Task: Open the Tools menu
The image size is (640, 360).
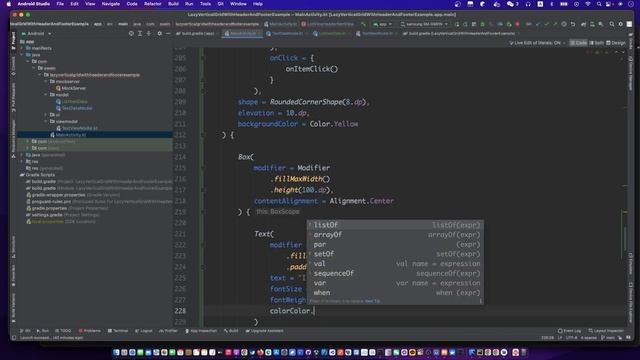Action: pos(205,4)
